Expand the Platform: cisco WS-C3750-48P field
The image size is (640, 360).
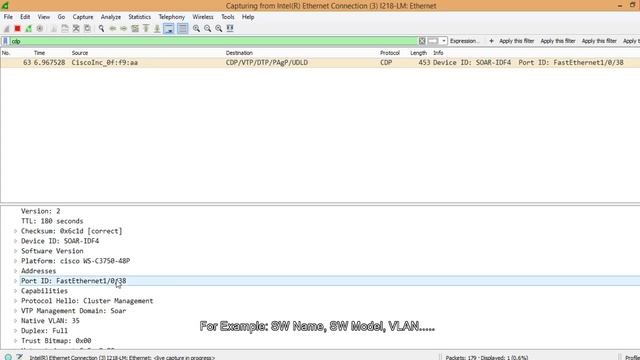tap(16, 261)
